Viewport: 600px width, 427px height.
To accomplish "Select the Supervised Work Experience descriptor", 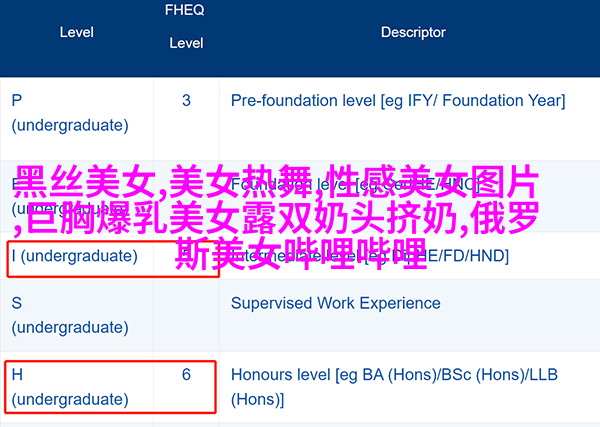I will (336, 303).
